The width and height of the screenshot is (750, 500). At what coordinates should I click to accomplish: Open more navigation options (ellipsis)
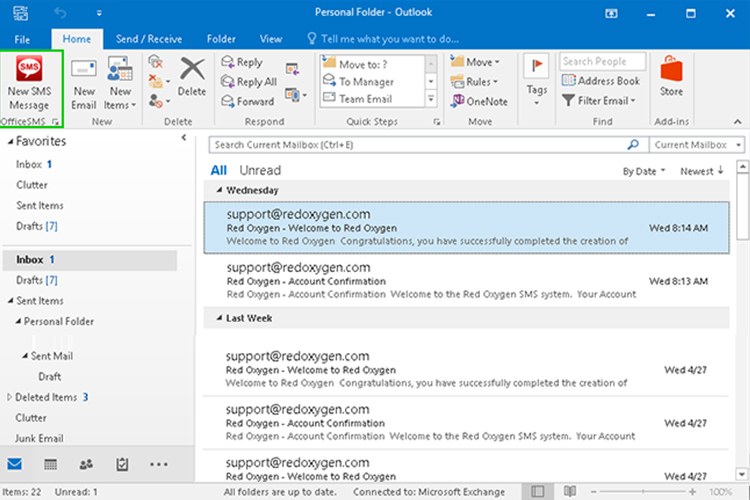[x=158, y=464]
